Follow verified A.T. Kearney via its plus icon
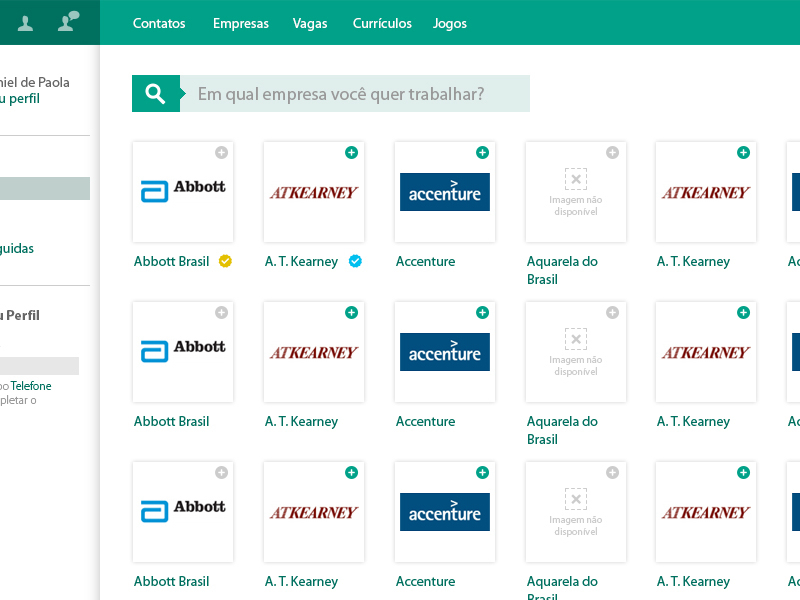The height and width of the screenshot is (600, 800). click(x=352, y=153)
